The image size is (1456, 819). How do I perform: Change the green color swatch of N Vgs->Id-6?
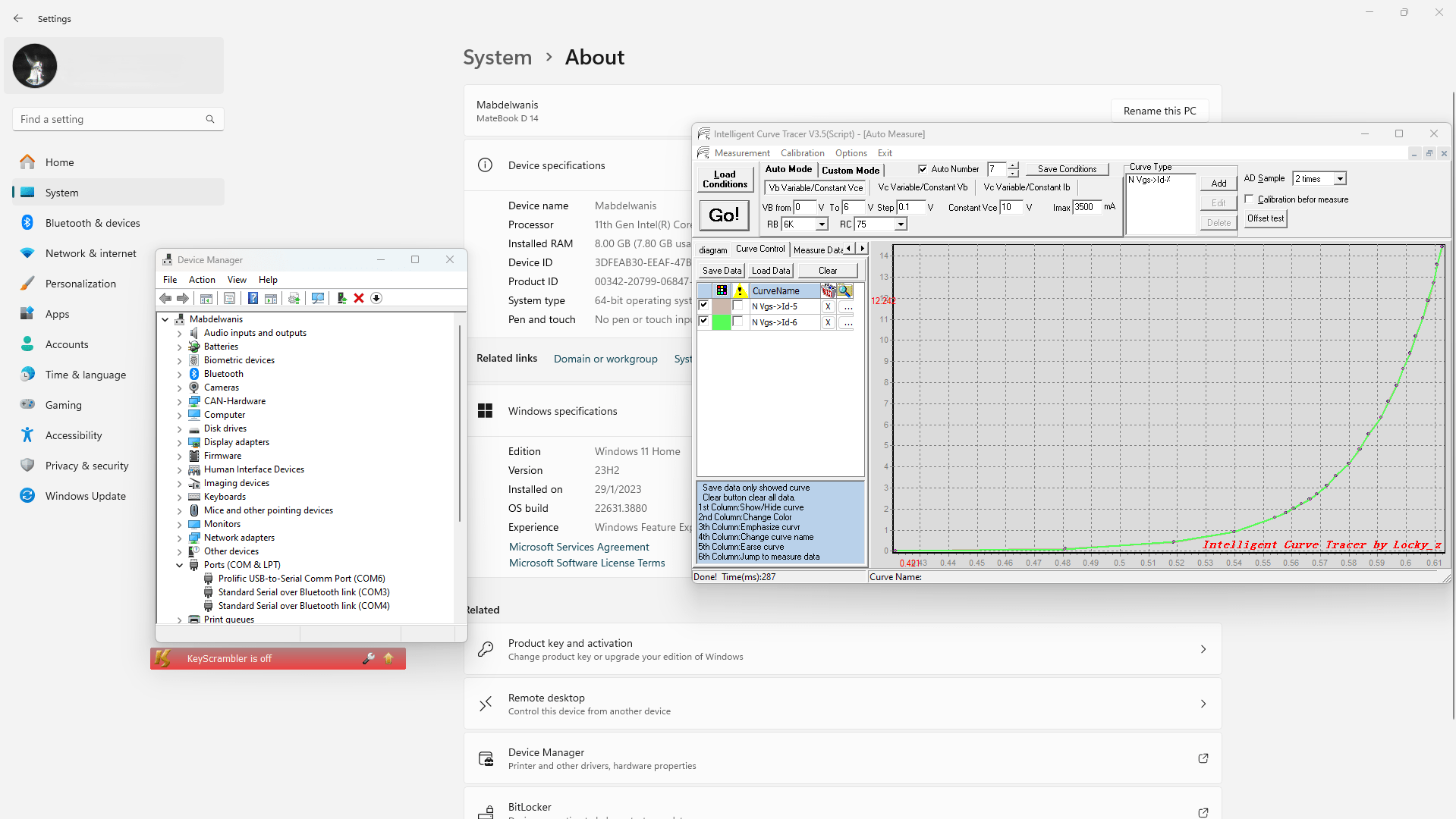tap(722, 322)
